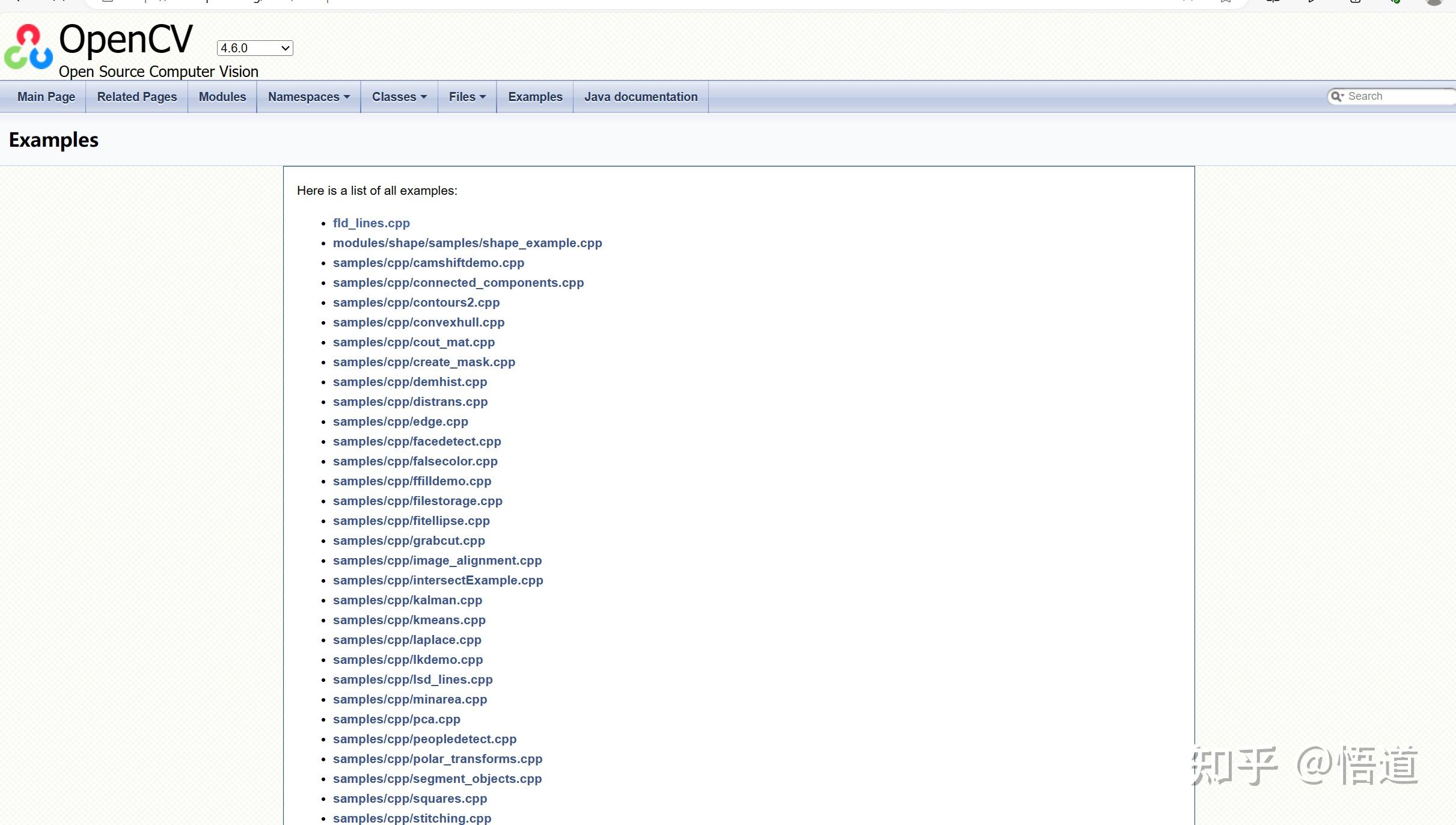1456x825 pixels.
Task: Open samples/cpp/facedetect.cpp example
Action: [x=417, y=441]
